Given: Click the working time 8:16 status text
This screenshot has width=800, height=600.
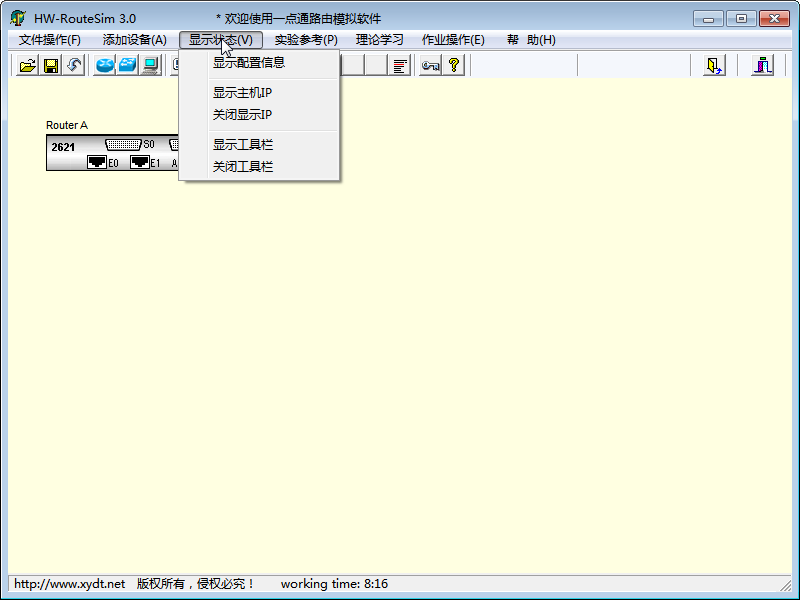Looking at the screenshot, I should click(x=334, y=584).
